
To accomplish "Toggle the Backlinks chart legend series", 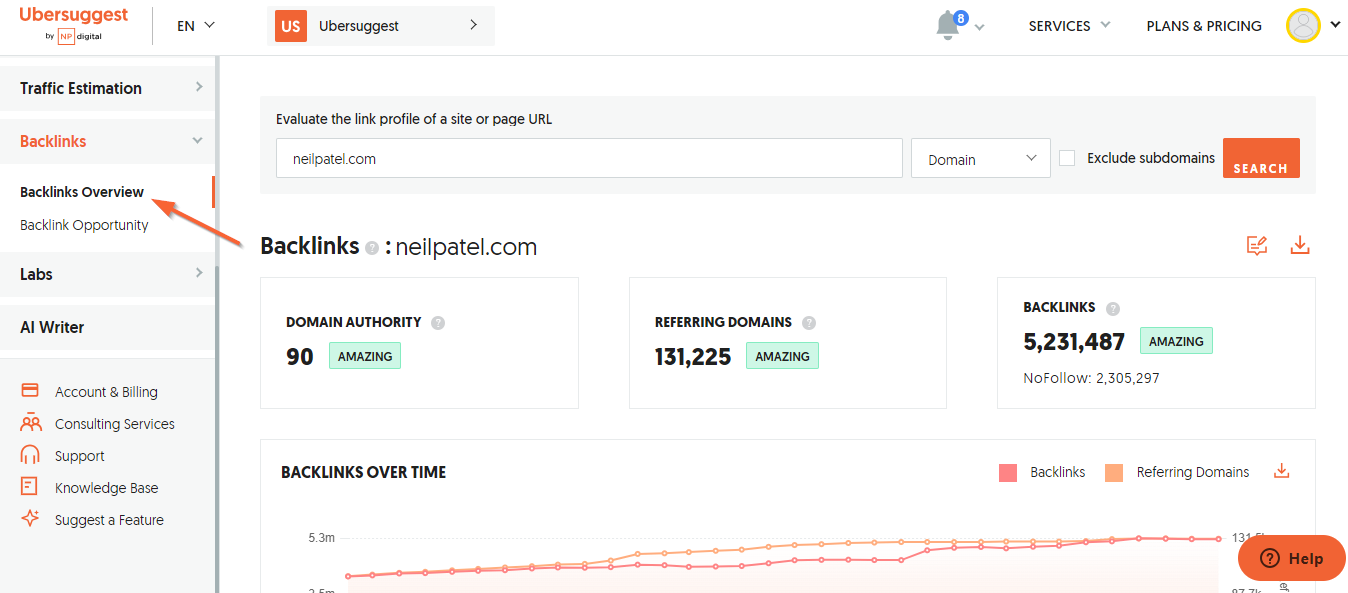I will [1042, 472].
